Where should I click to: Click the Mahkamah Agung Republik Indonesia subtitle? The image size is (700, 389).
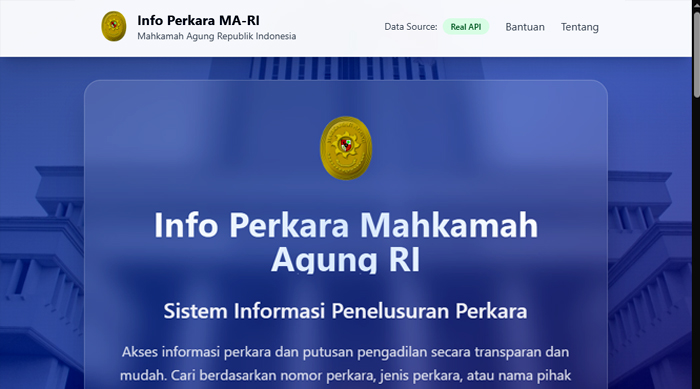click(x=217, y=36)
